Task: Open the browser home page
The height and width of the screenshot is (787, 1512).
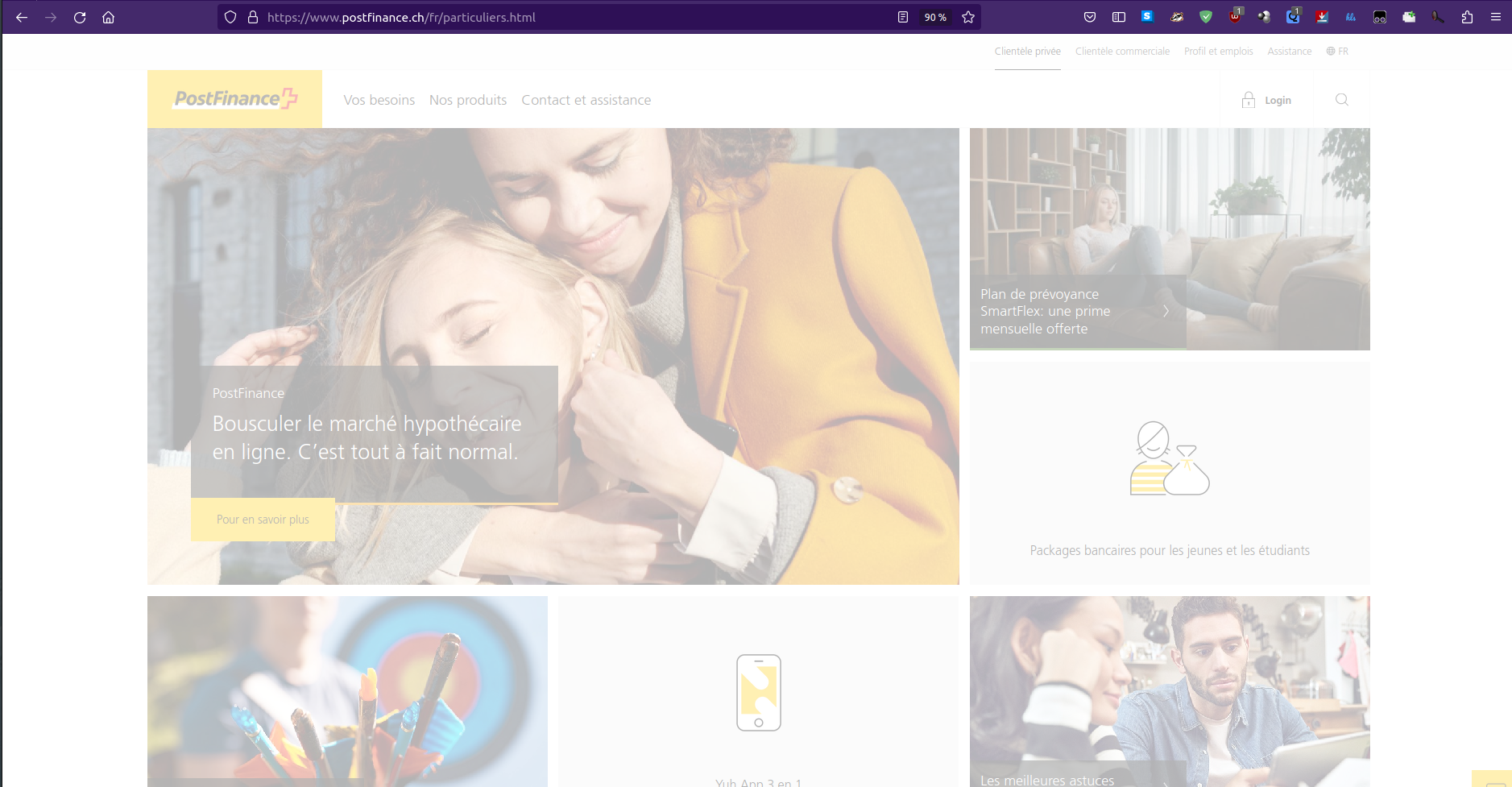Action: pyautogui.click(x=109, y=17)
